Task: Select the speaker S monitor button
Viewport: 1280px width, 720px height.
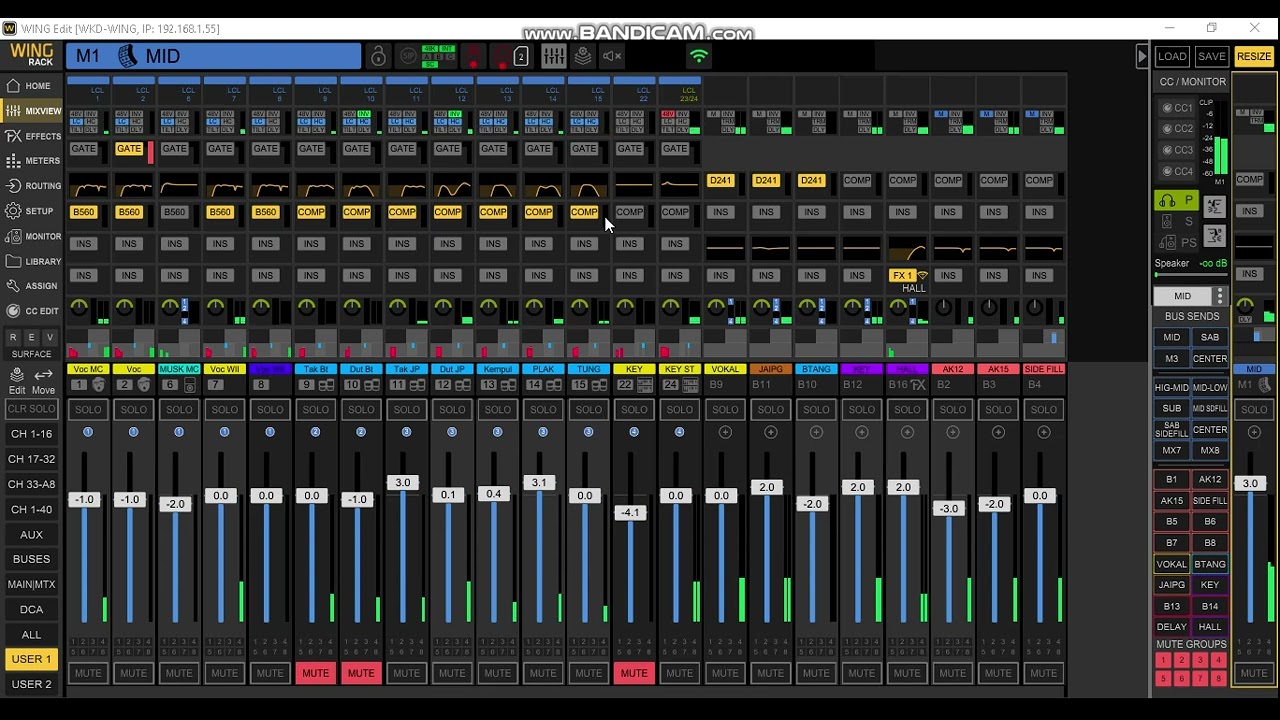Action: 1176,222
